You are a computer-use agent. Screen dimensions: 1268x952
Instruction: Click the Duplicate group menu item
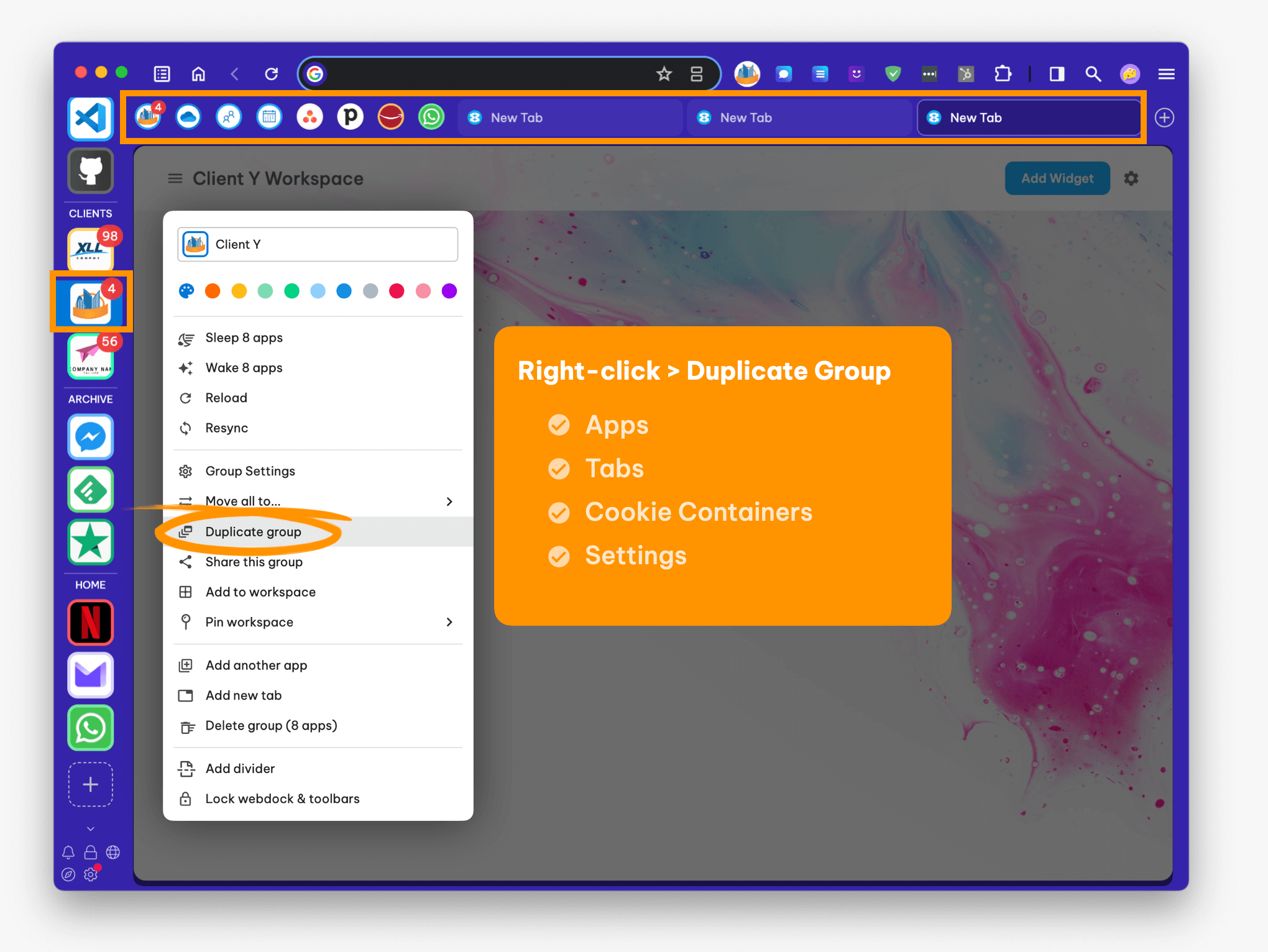click(253, 531)
